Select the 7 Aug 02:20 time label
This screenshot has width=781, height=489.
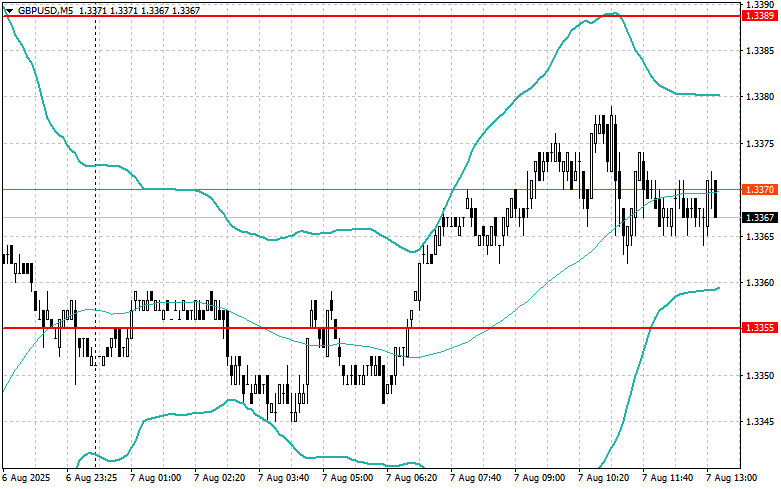[220, 478]
